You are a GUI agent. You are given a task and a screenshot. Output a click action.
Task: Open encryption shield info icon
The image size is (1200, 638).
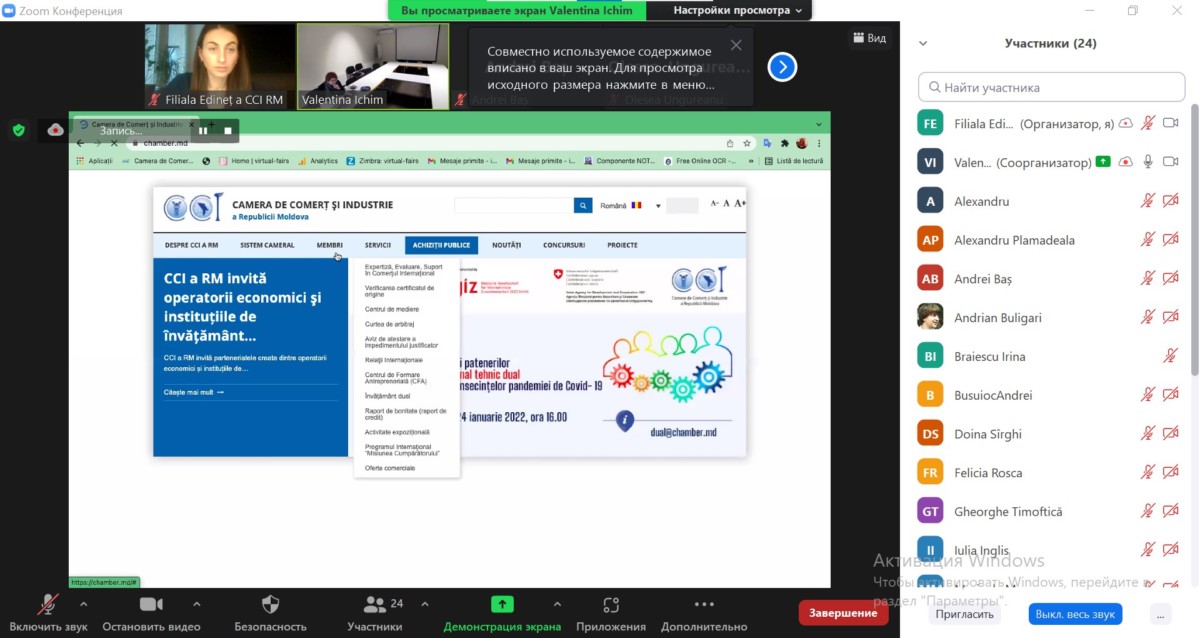pos(18,130)
